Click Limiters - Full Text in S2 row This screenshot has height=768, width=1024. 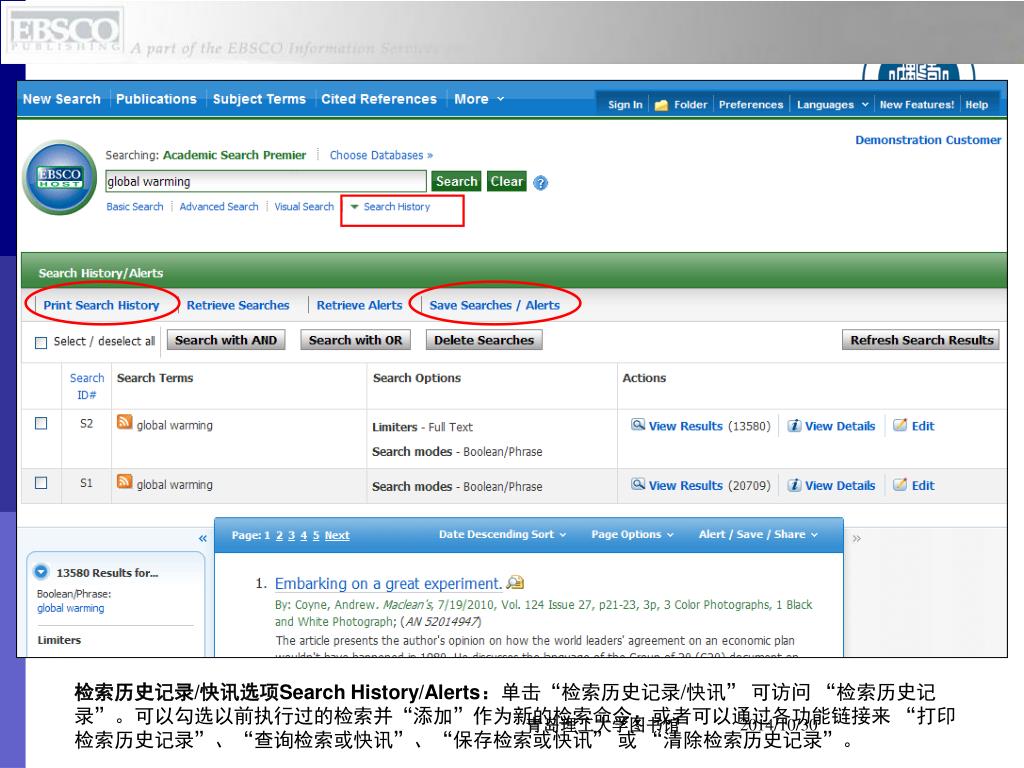pos(423,427)
